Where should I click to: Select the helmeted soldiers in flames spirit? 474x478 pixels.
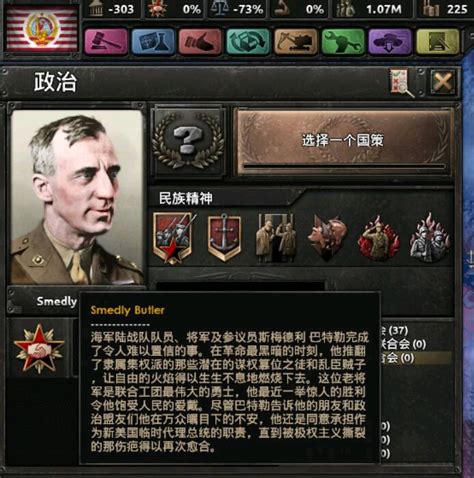pos(430,238)
